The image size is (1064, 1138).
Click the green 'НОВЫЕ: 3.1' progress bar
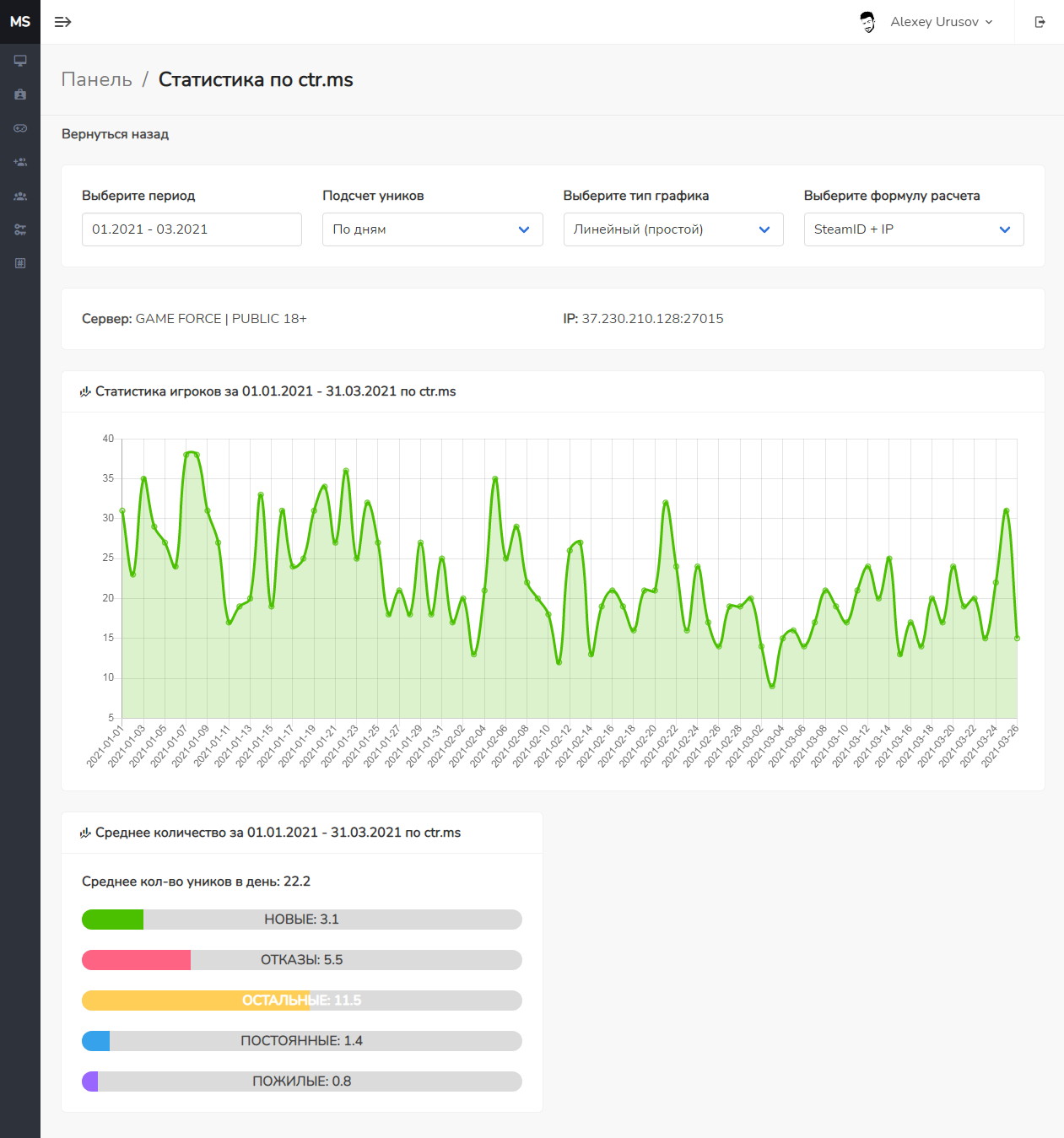click(302, 920)
